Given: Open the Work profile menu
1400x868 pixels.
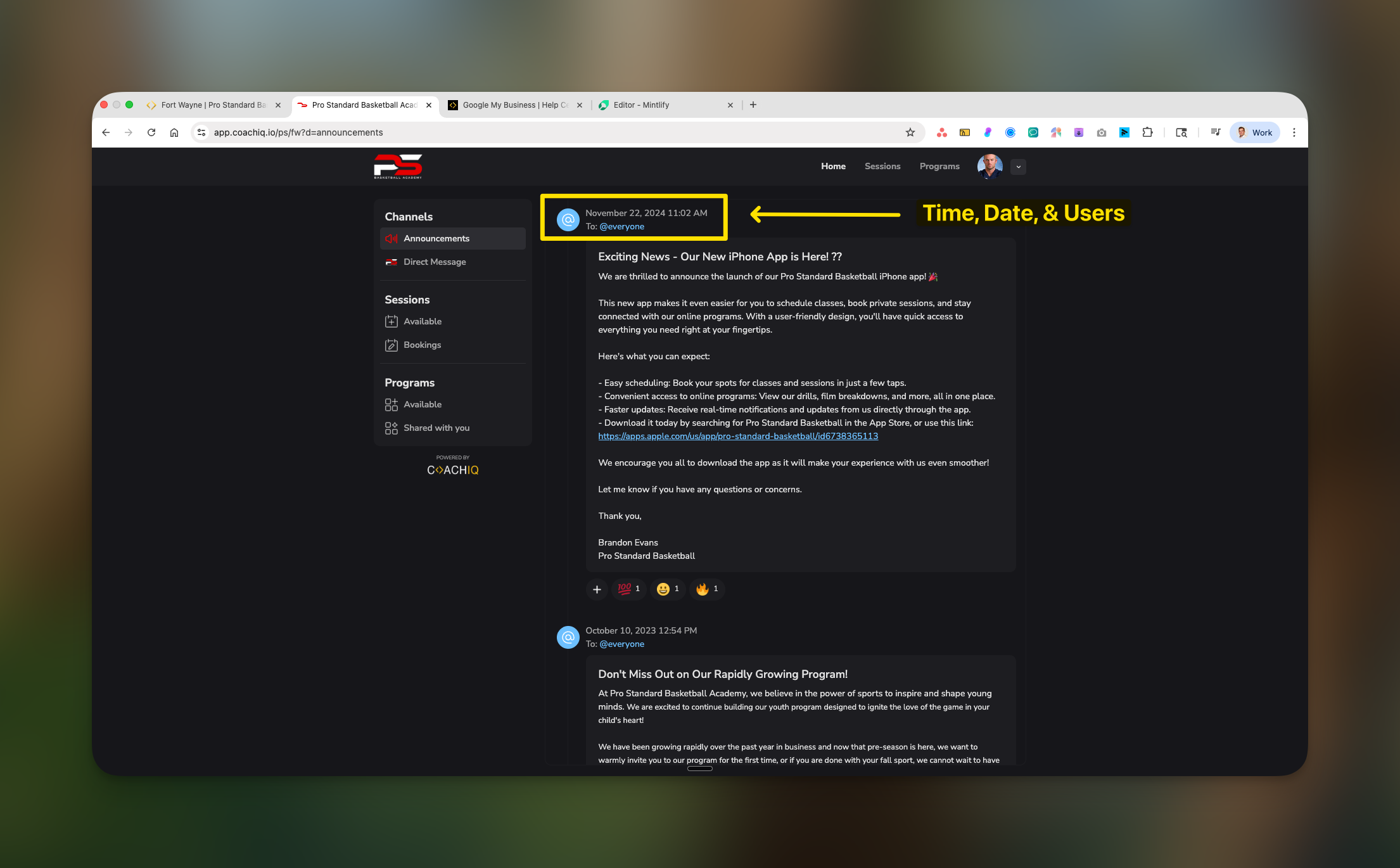Looking at the screenshot, I should (1254, 132).
